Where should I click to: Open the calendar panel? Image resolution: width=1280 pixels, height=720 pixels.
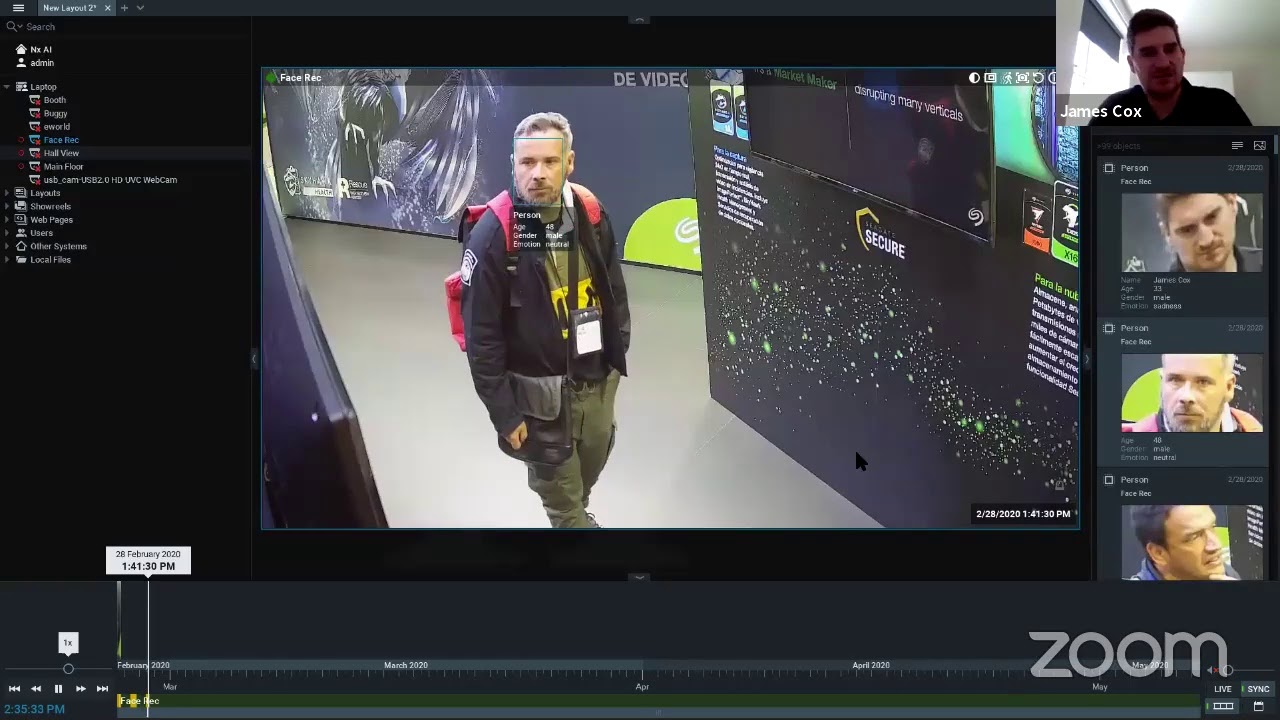pos(1258,706)
